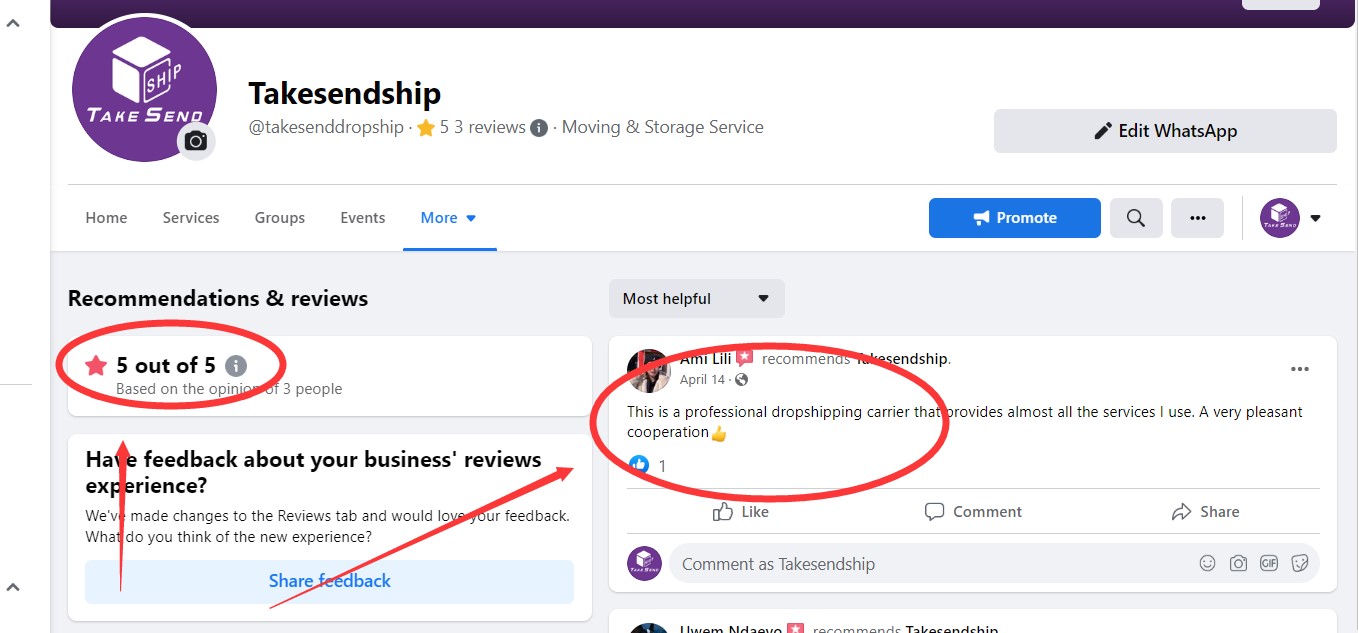Click the April 14 post date link
Screen dimensions: 1358x633
pos(702,380)
